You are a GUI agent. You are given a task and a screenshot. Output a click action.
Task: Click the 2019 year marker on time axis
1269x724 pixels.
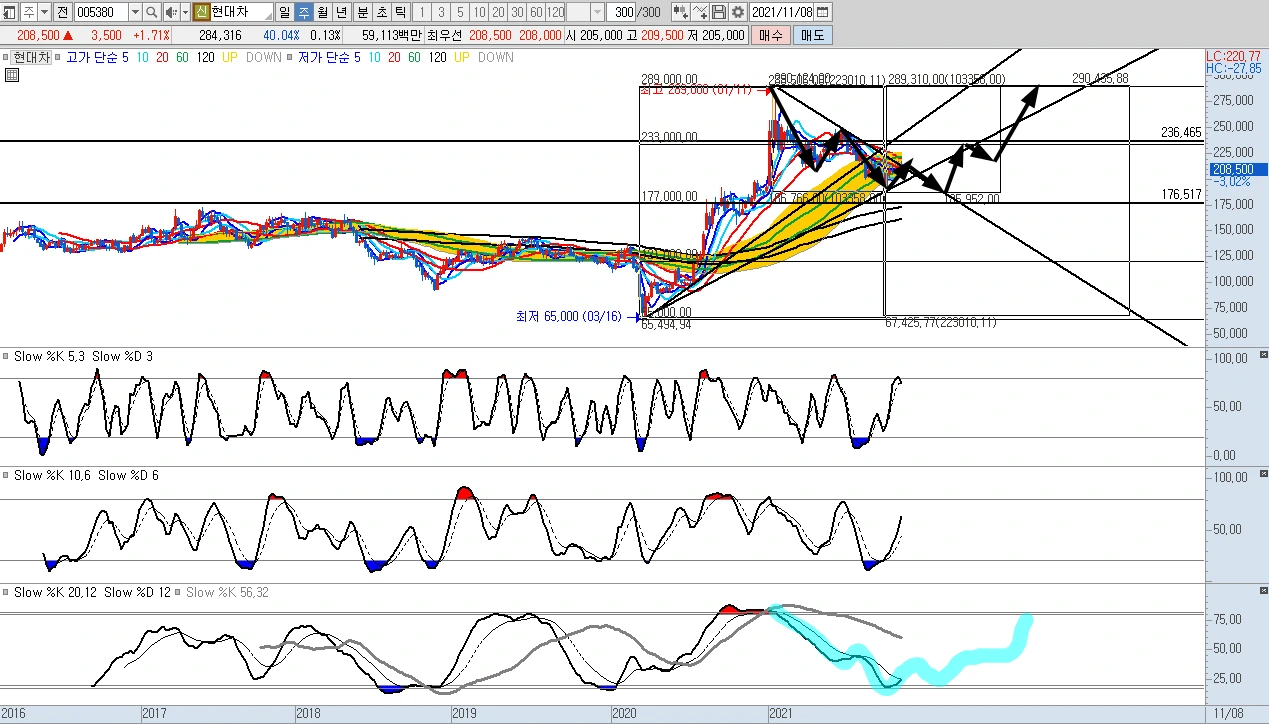click(464, 714)
